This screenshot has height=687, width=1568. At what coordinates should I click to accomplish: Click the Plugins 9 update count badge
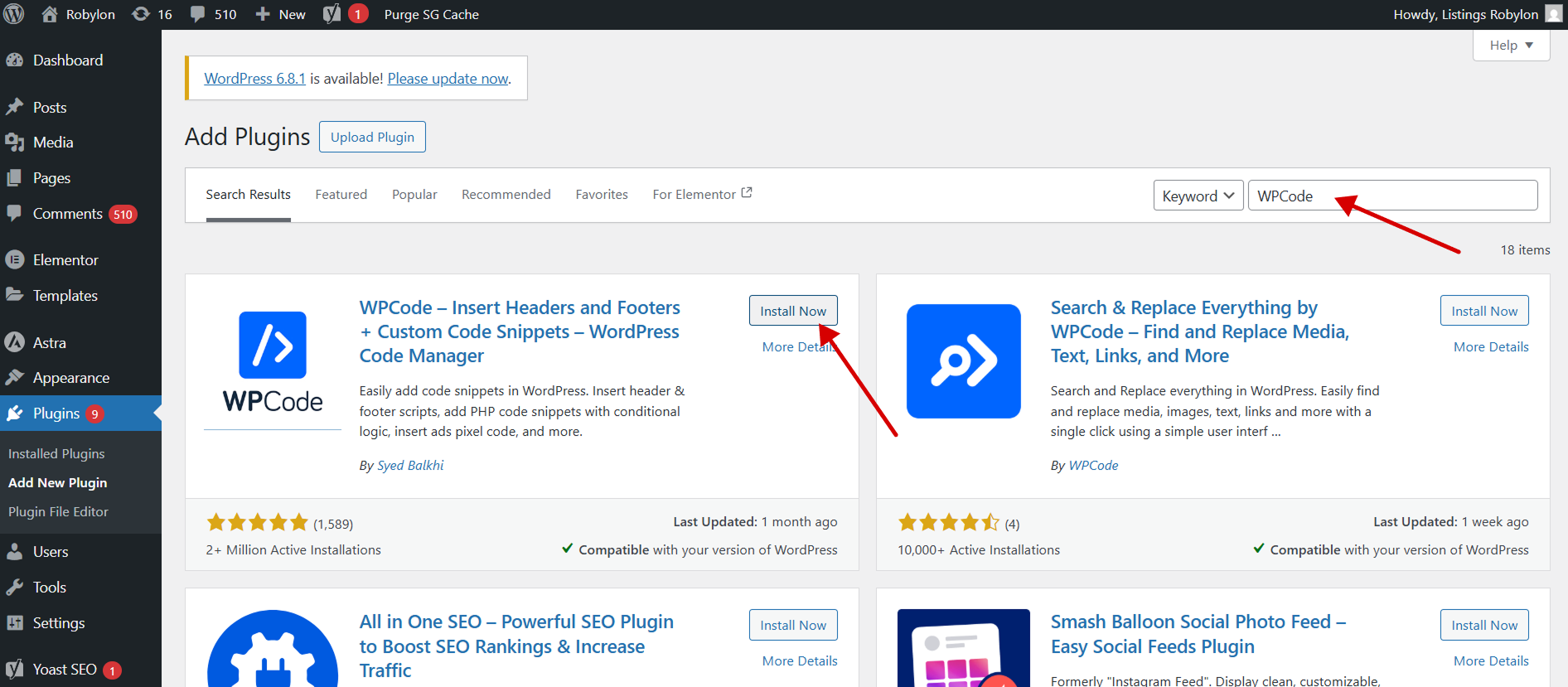point(94,414)
